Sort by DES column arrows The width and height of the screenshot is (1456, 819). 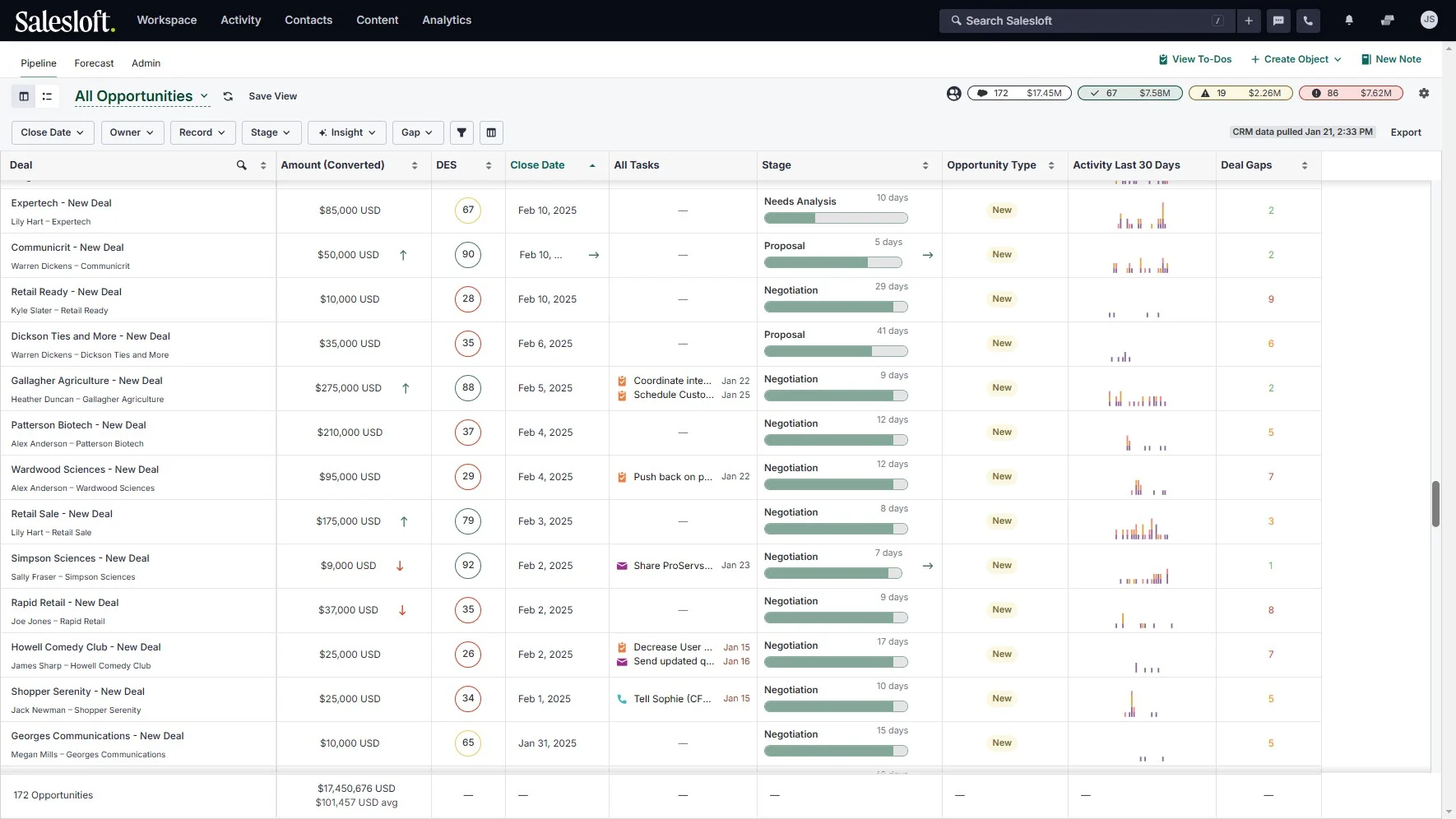[489, 165]
